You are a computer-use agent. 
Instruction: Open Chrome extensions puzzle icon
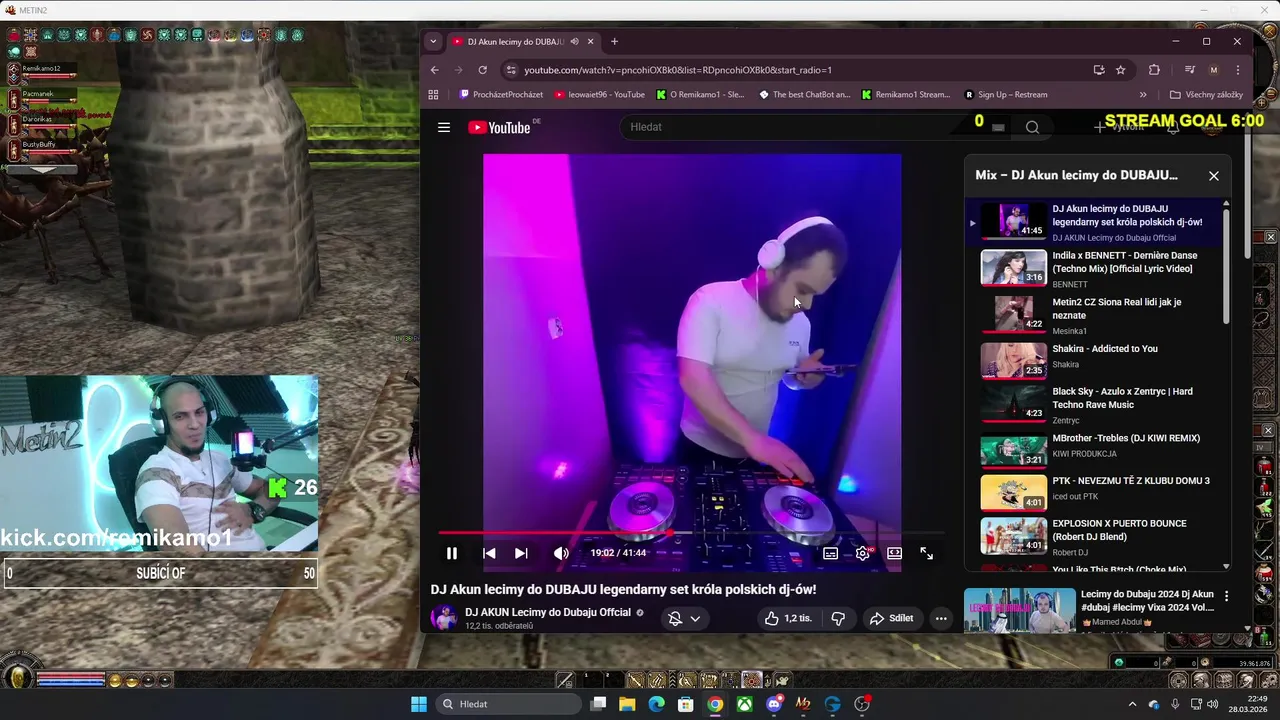[x=1154, y=70]
